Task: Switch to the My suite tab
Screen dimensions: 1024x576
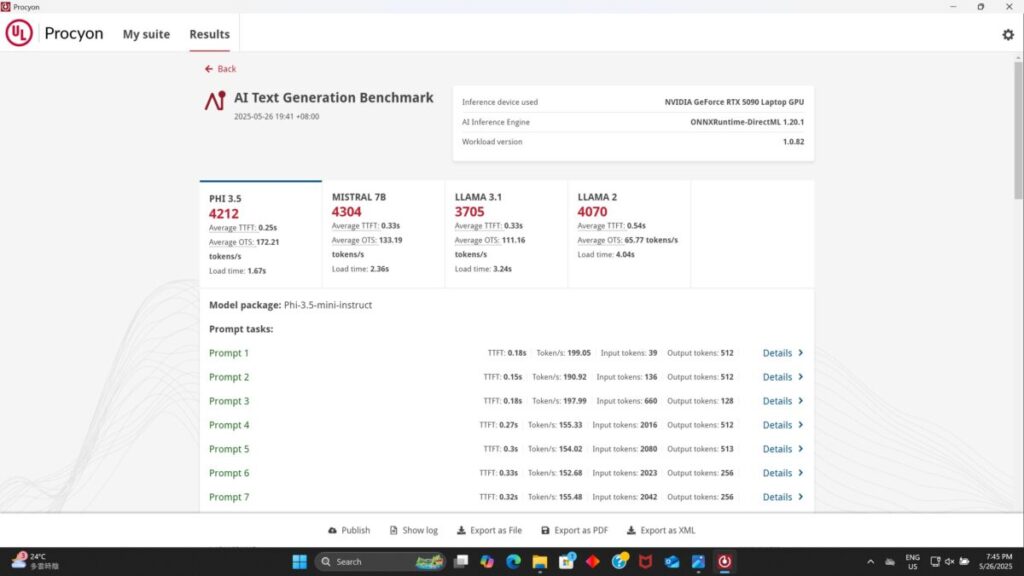Action: (x=146, y=34)
